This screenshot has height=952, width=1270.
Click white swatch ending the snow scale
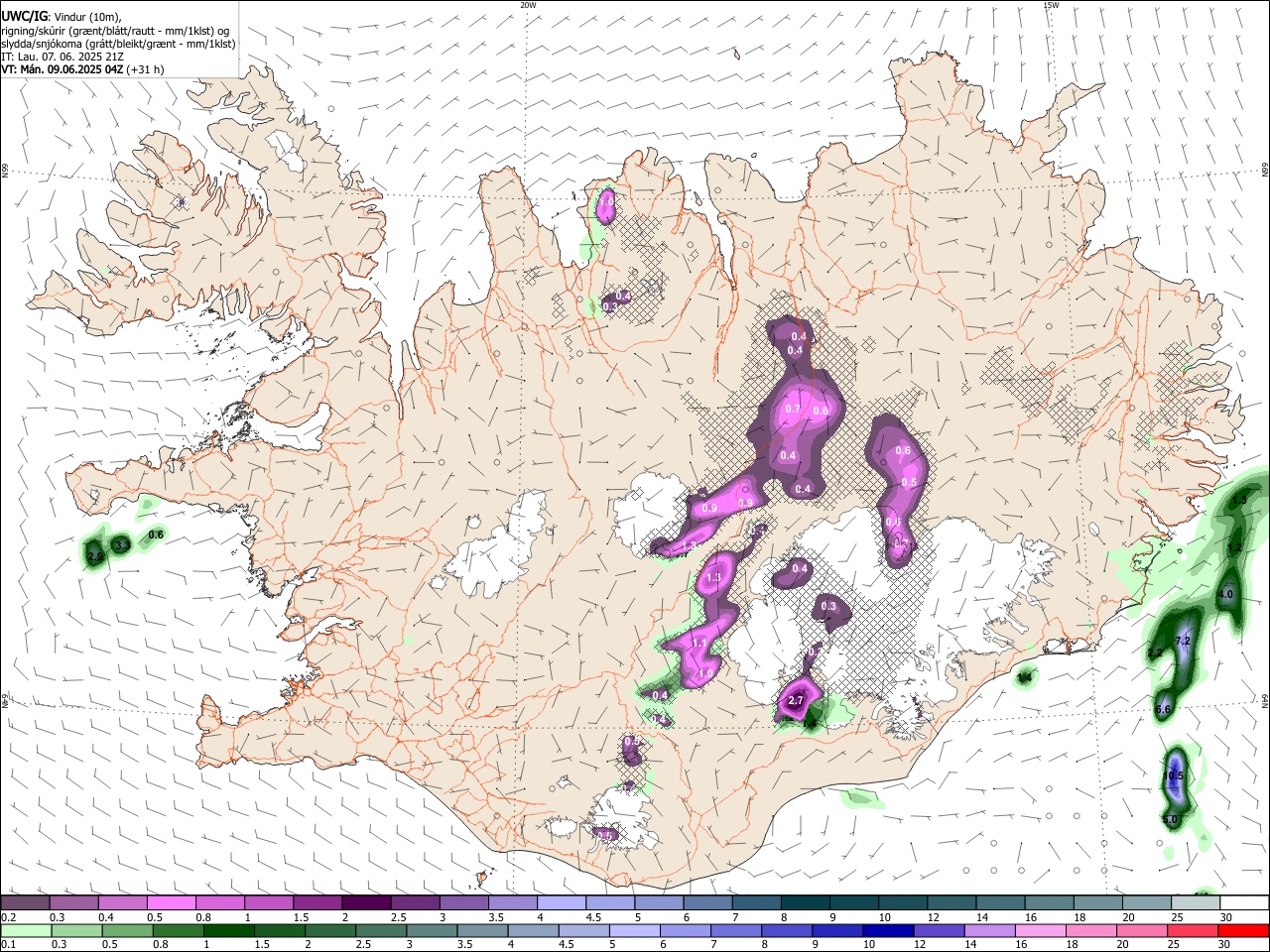point(1244,901)
